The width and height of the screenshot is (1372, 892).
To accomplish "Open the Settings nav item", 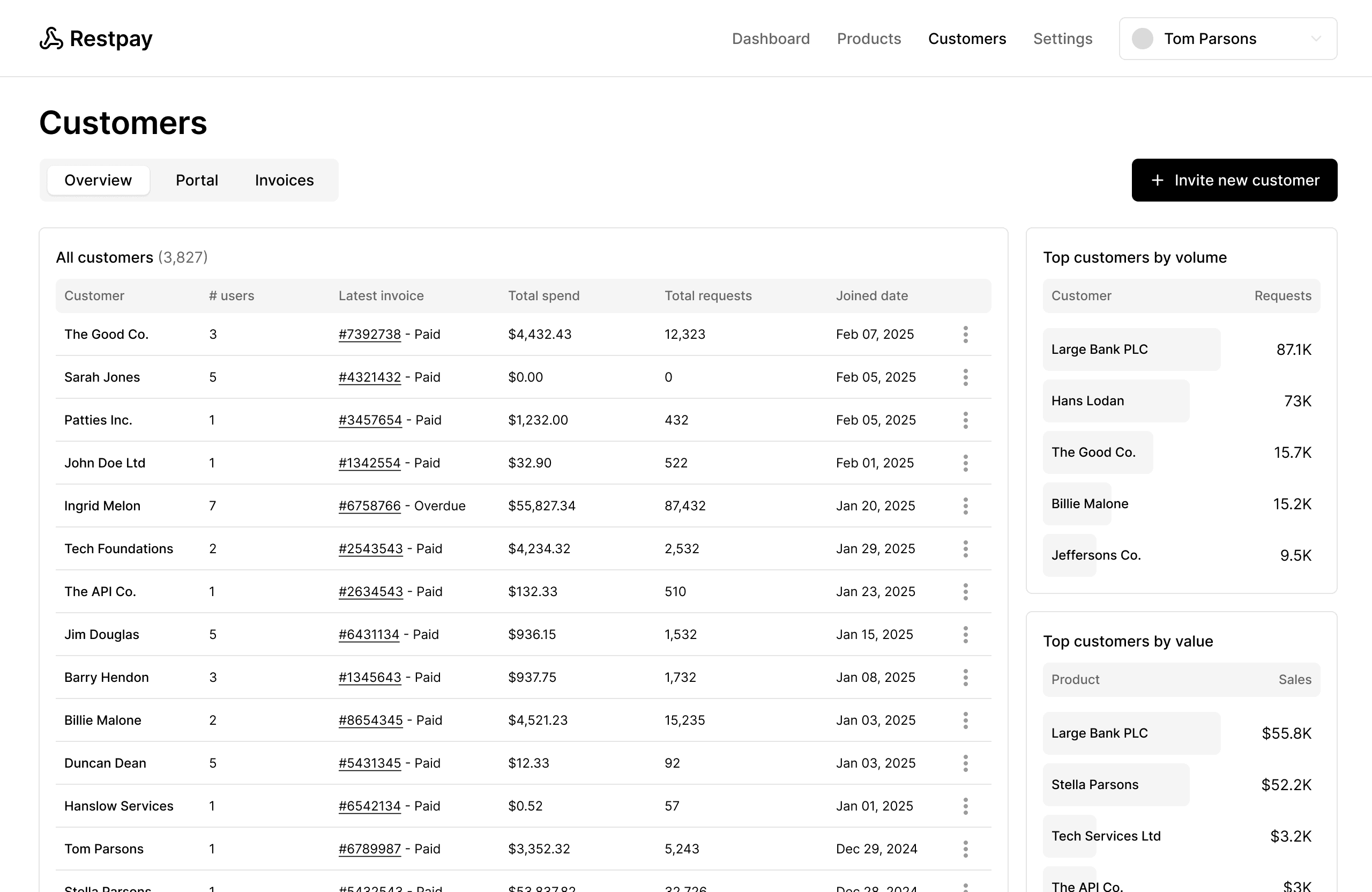I will 1062,39.
